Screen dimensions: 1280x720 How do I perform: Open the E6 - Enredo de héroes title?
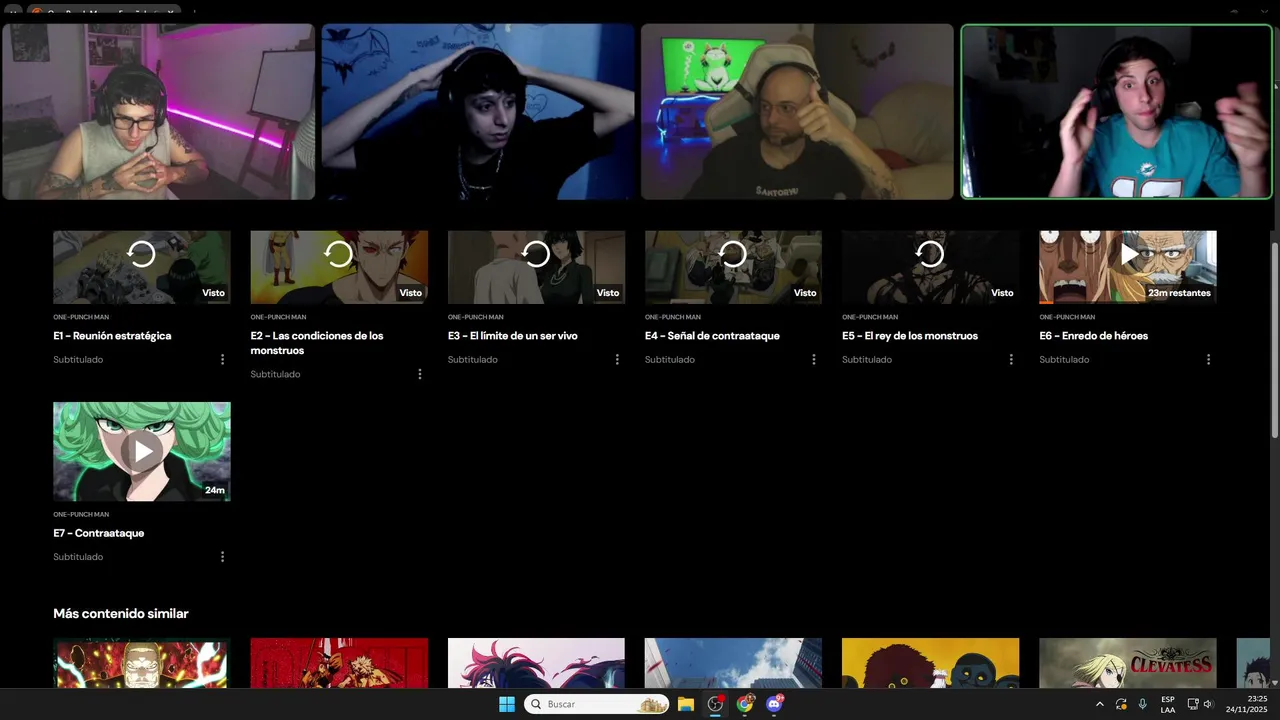point(1093,336)
